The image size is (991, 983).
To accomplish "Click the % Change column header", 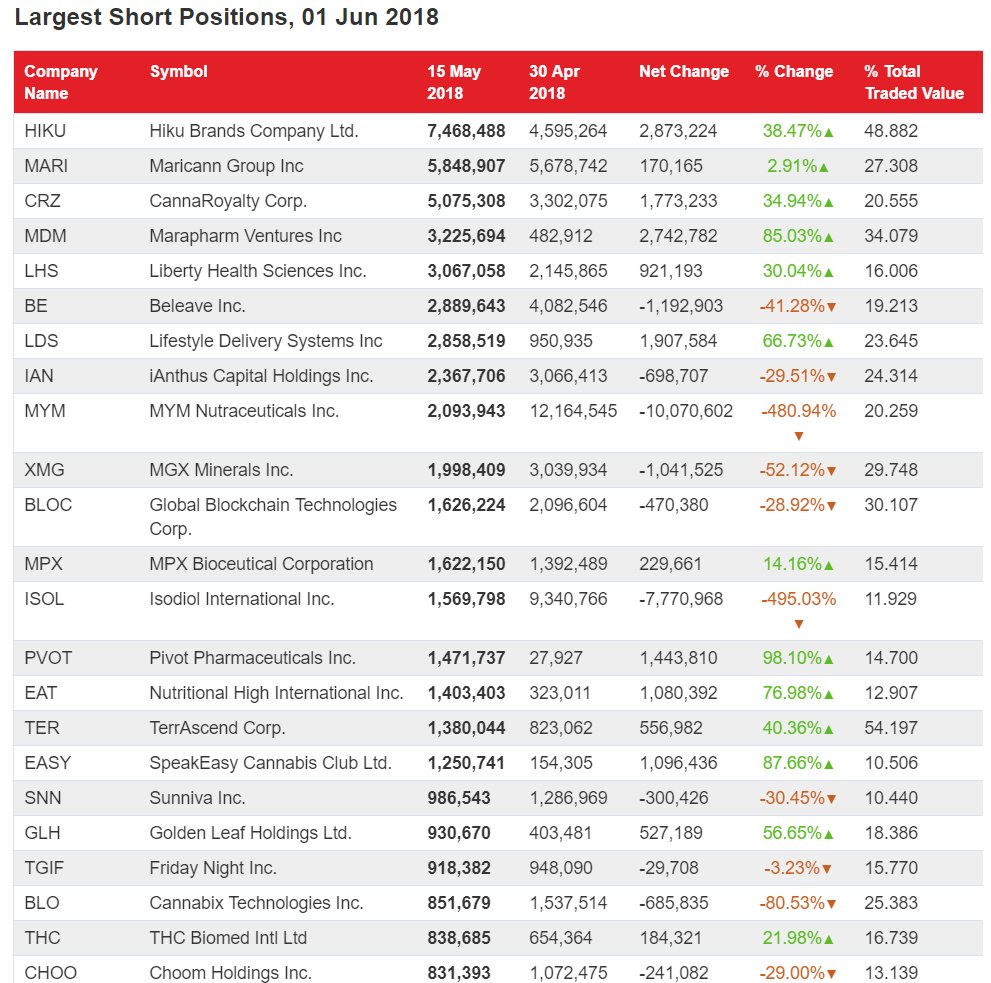I will pyautogui.click(x=794, y=71).
